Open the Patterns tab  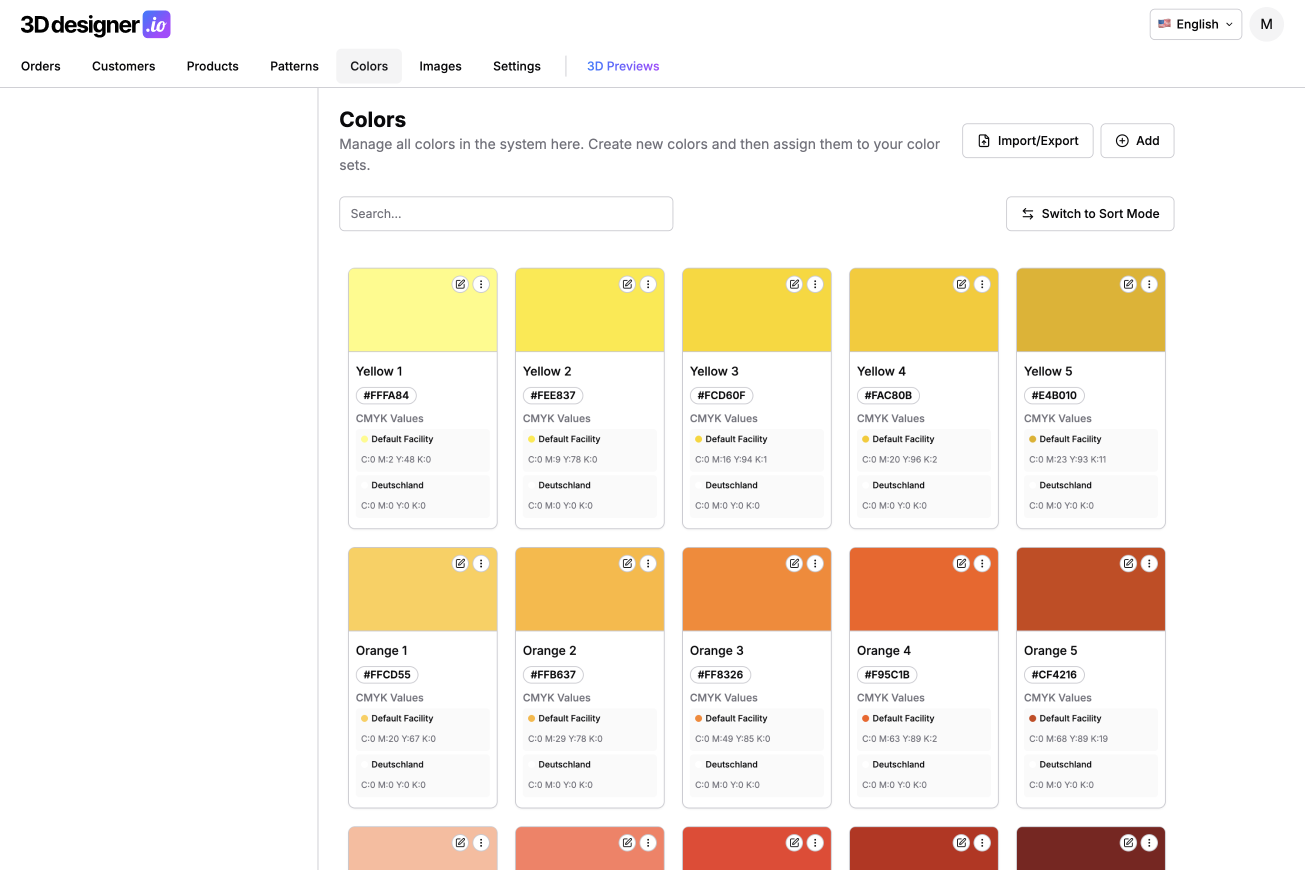click(x=294, y=66)
